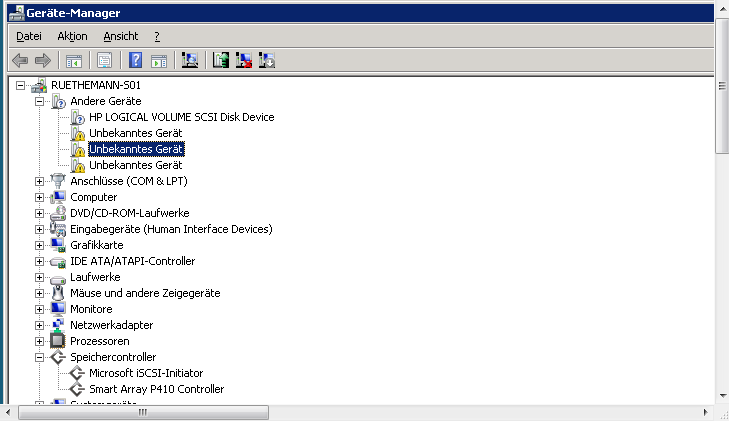This screenshot has width=729, height=421.
Task: Expand the Prozessoren branch
Action: pyautogui.click(x=40, y=342)
